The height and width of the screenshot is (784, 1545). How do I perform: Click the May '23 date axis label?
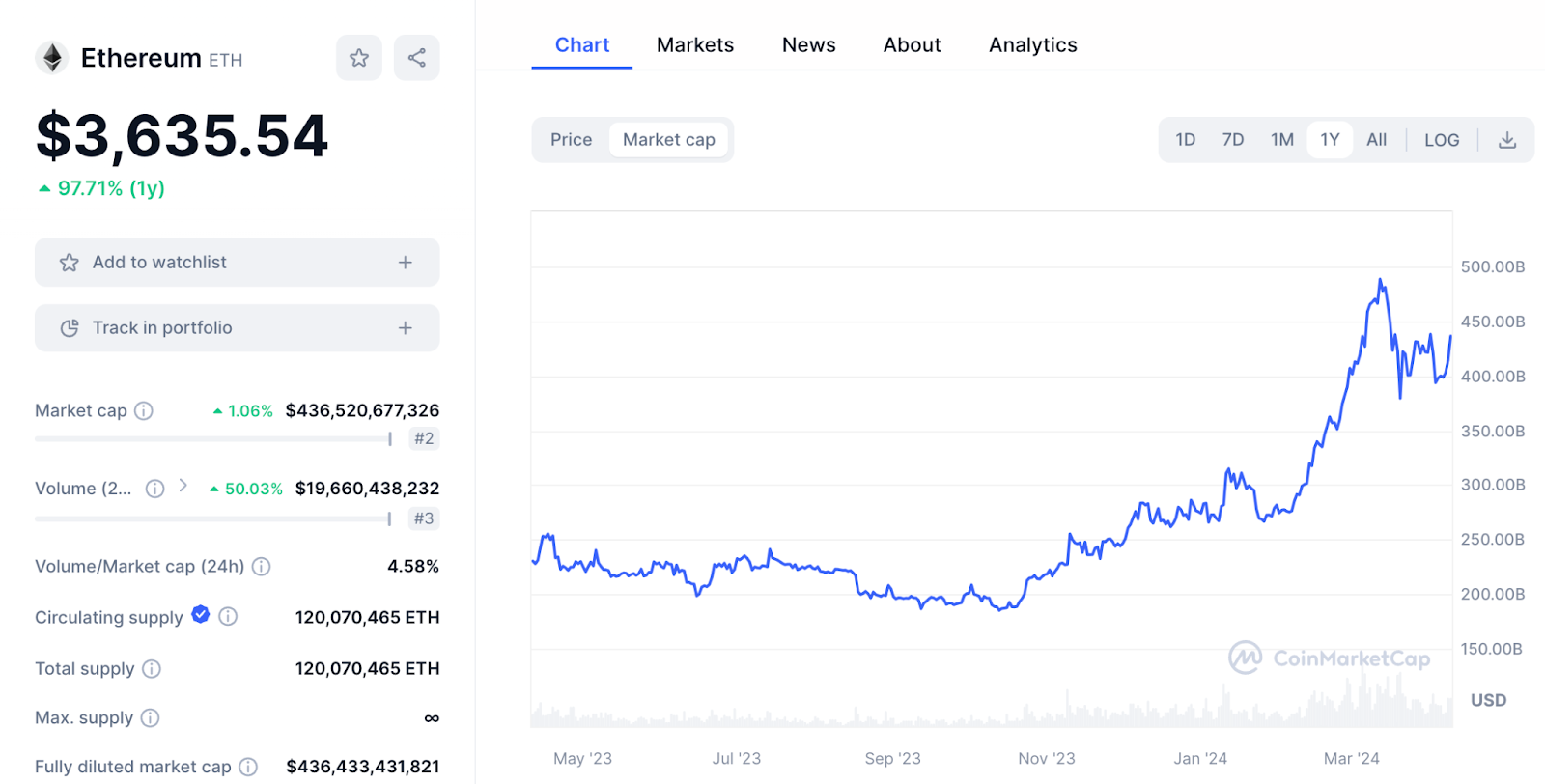coord(582,759)
